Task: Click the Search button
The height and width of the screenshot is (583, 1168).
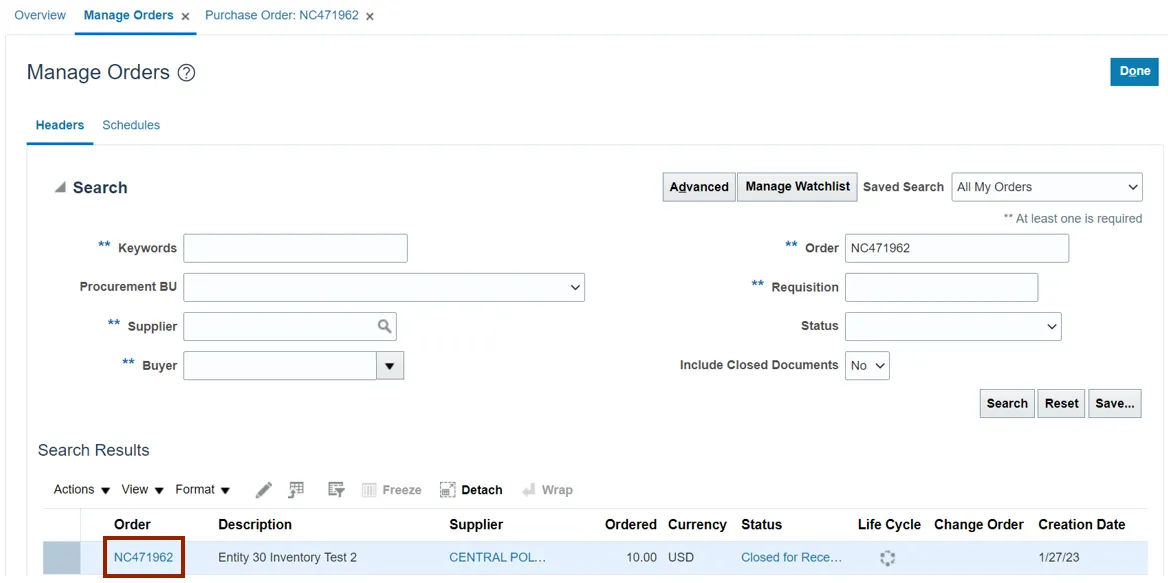Action: pos(1006,404)
